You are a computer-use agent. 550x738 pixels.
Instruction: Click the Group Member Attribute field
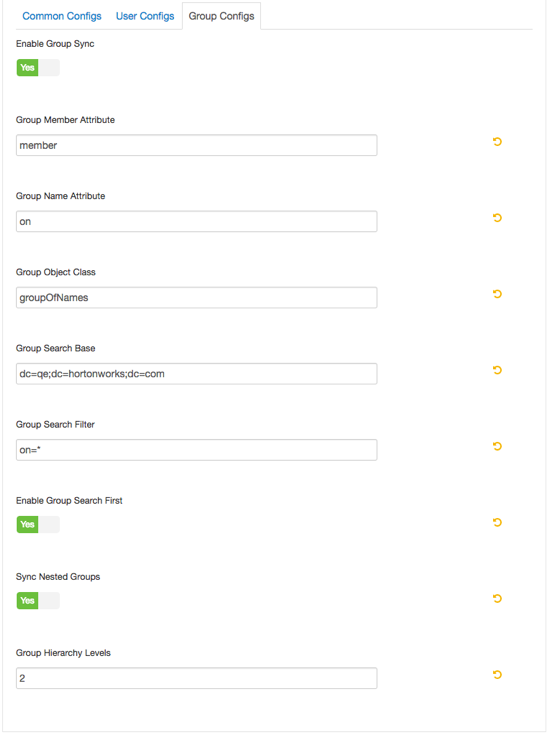(x=197, y=145)
